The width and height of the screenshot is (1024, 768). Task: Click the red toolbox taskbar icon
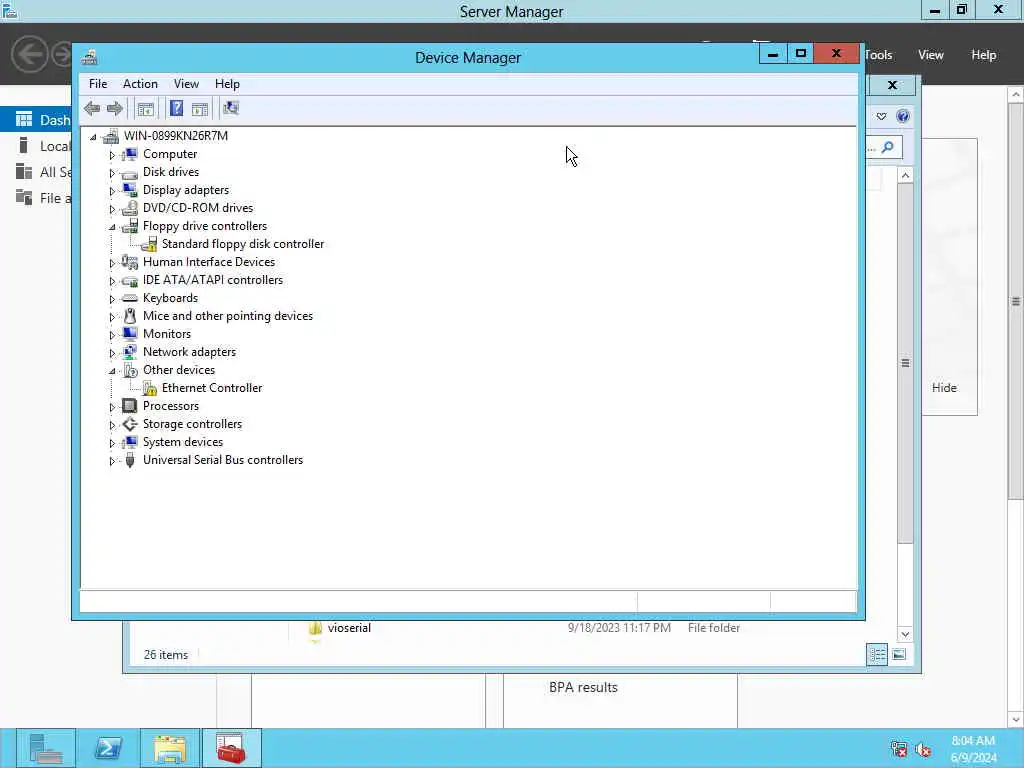tap(231, 748)
